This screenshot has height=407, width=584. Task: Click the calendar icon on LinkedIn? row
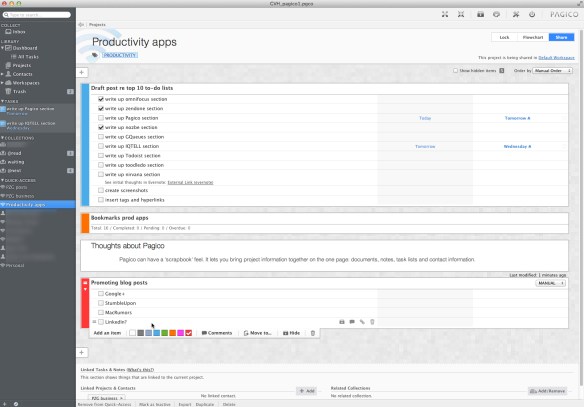[342, 322]
